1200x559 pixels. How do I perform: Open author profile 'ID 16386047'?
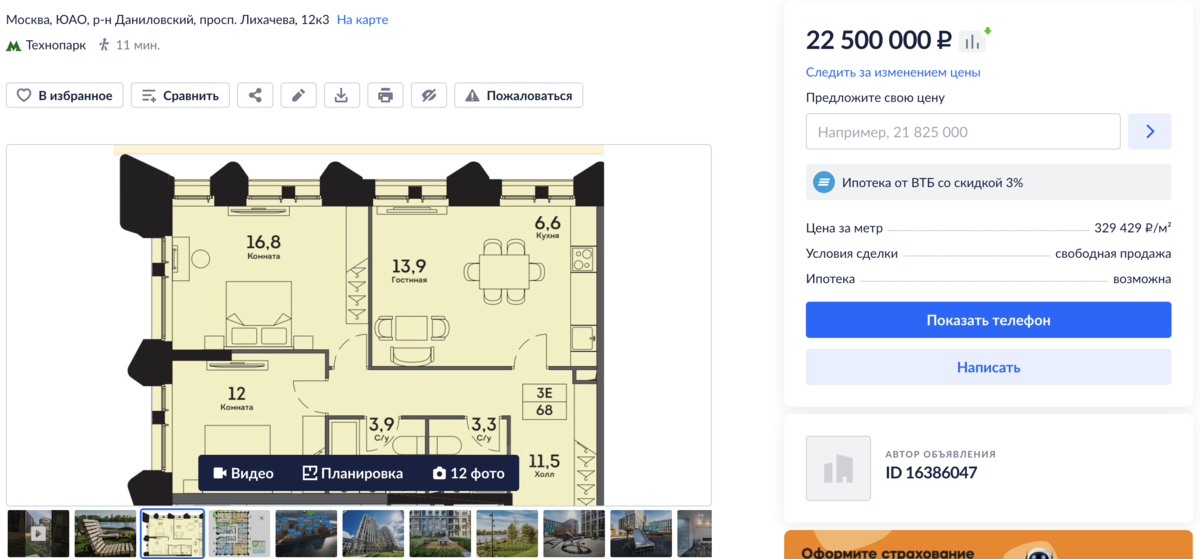point(931,473)
